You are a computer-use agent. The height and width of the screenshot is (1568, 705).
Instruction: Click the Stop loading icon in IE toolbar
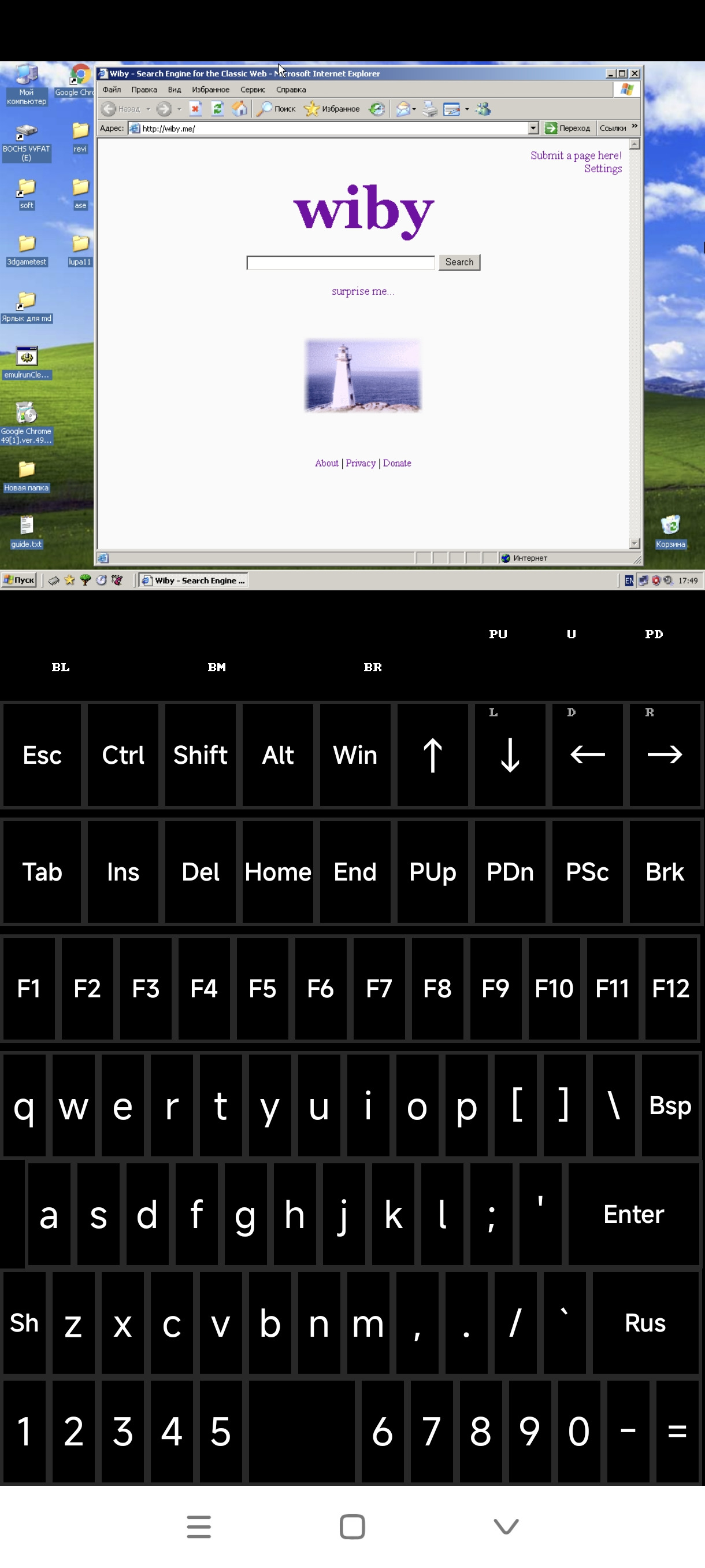click(195, 109)
